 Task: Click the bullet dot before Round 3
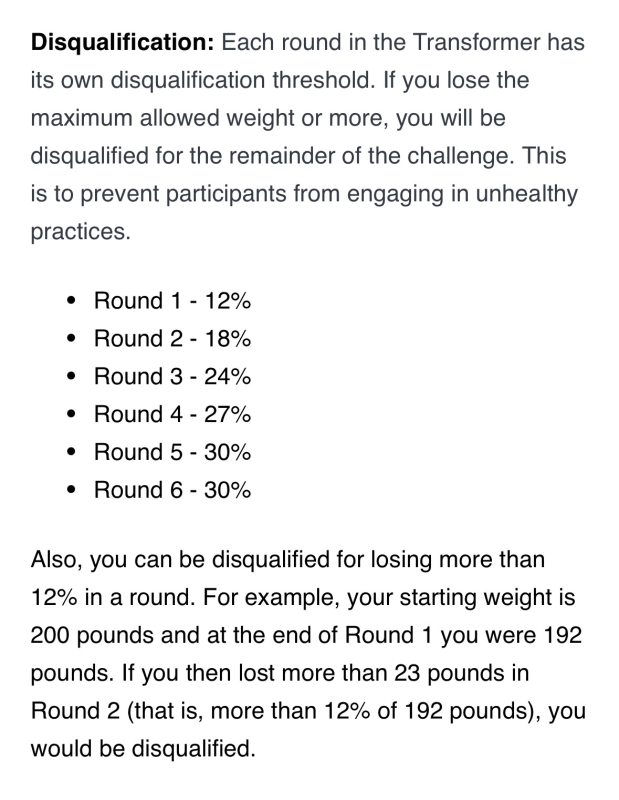tap(69, 377)
